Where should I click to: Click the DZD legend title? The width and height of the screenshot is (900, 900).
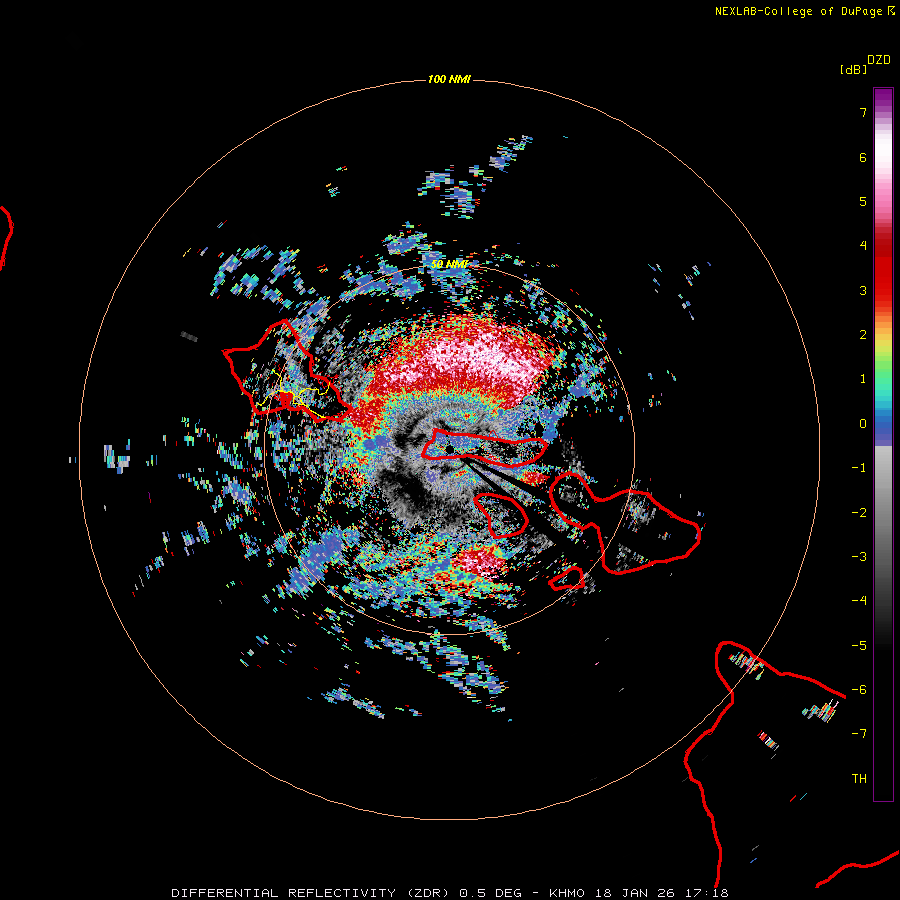click(x=879, y=60)
